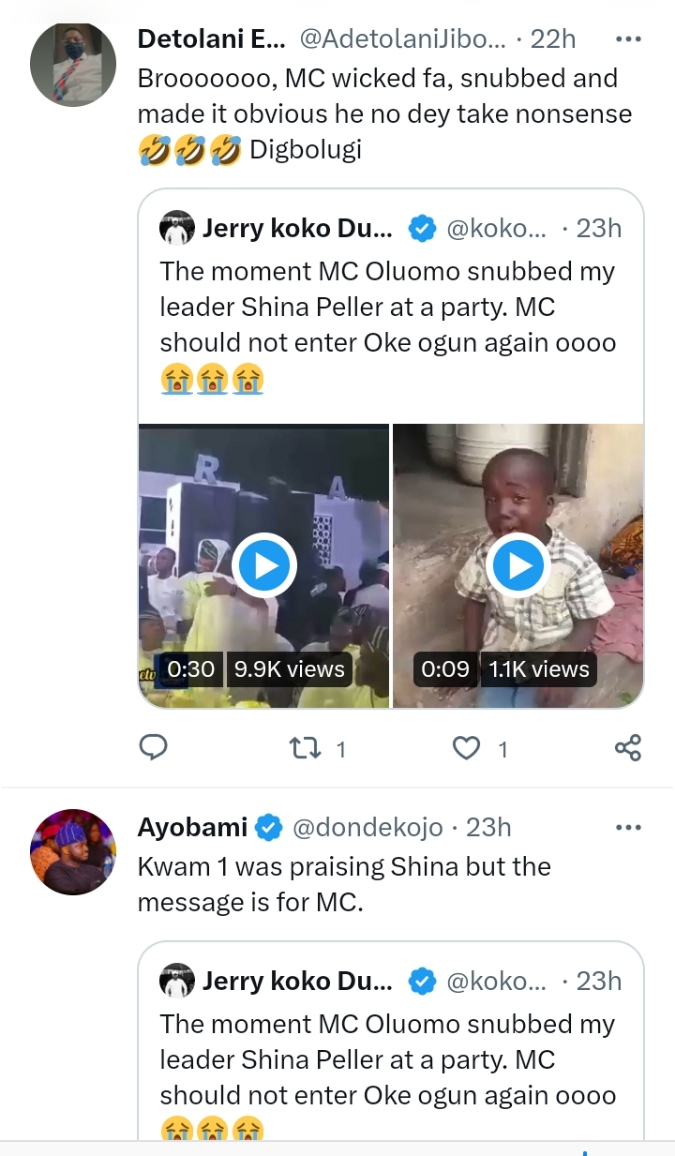Like Detolani's tweet with heart icon

pos(467,747)
